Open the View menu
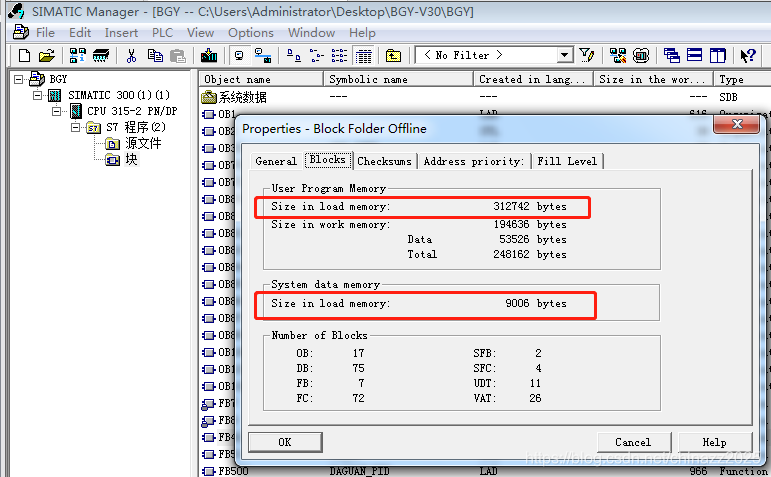 point(200,33)
